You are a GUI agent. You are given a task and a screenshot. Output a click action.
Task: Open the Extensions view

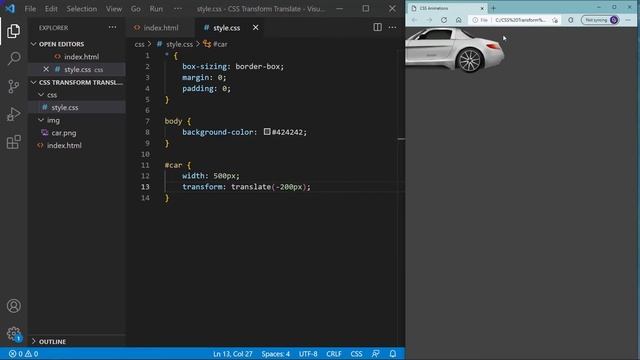point(13,142)
